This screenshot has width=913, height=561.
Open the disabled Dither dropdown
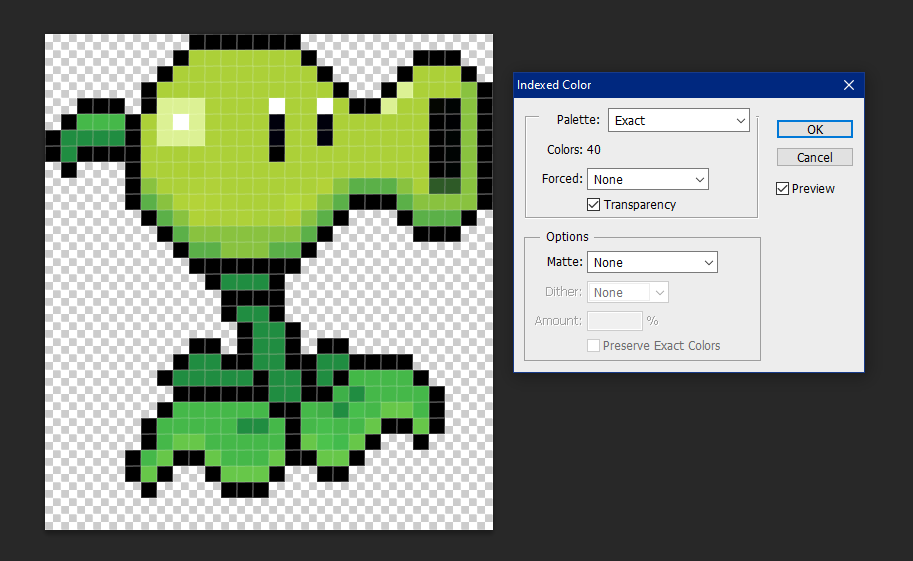[x=628, y=292]
